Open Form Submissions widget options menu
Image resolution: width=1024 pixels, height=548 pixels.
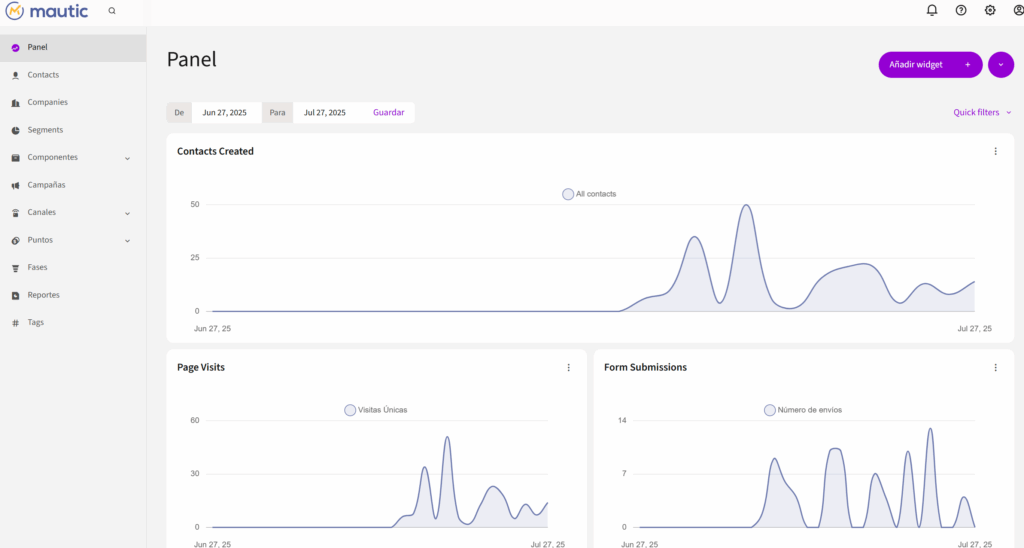995,368
